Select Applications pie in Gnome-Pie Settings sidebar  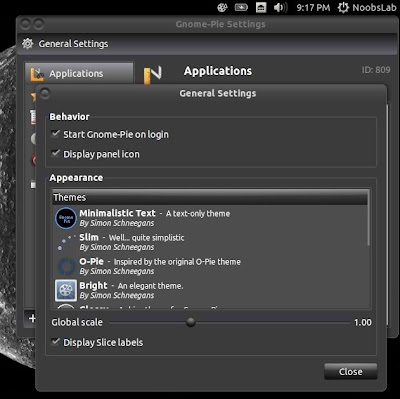pos(79,73)
